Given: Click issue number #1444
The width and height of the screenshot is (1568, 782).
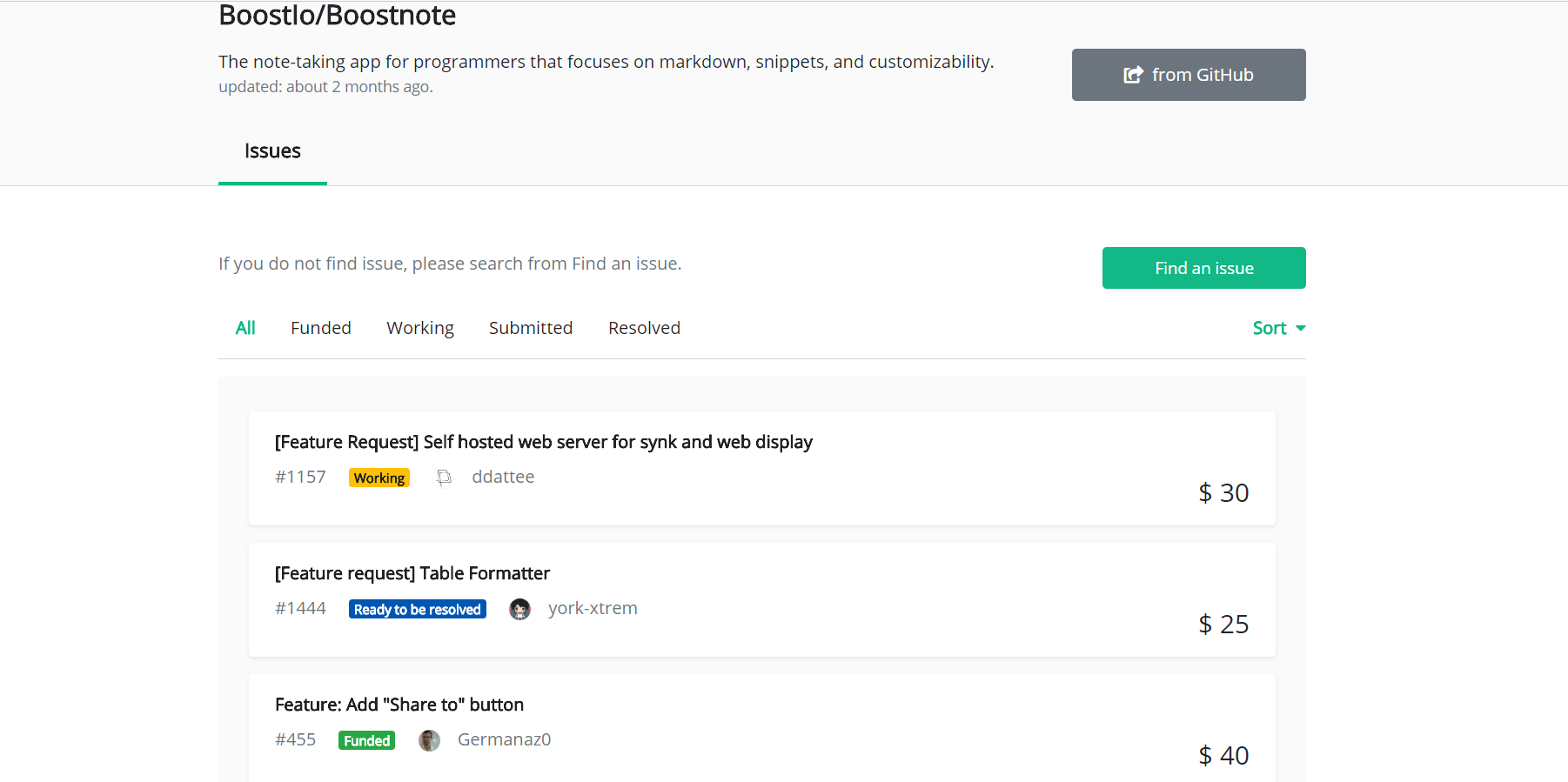Looking at the screenshot, I should point(300,608).
